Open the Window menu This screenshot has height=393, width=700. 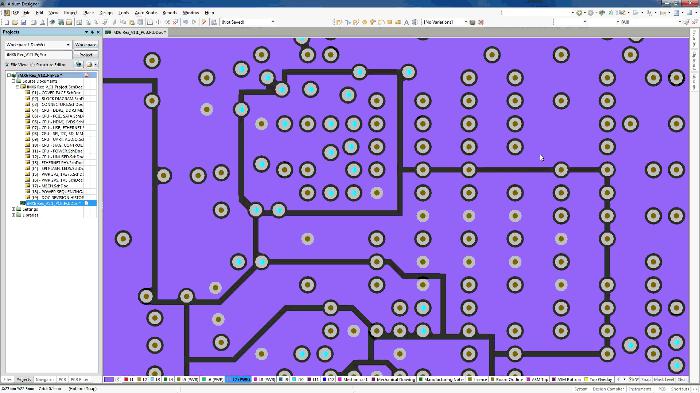coord(191,13)
